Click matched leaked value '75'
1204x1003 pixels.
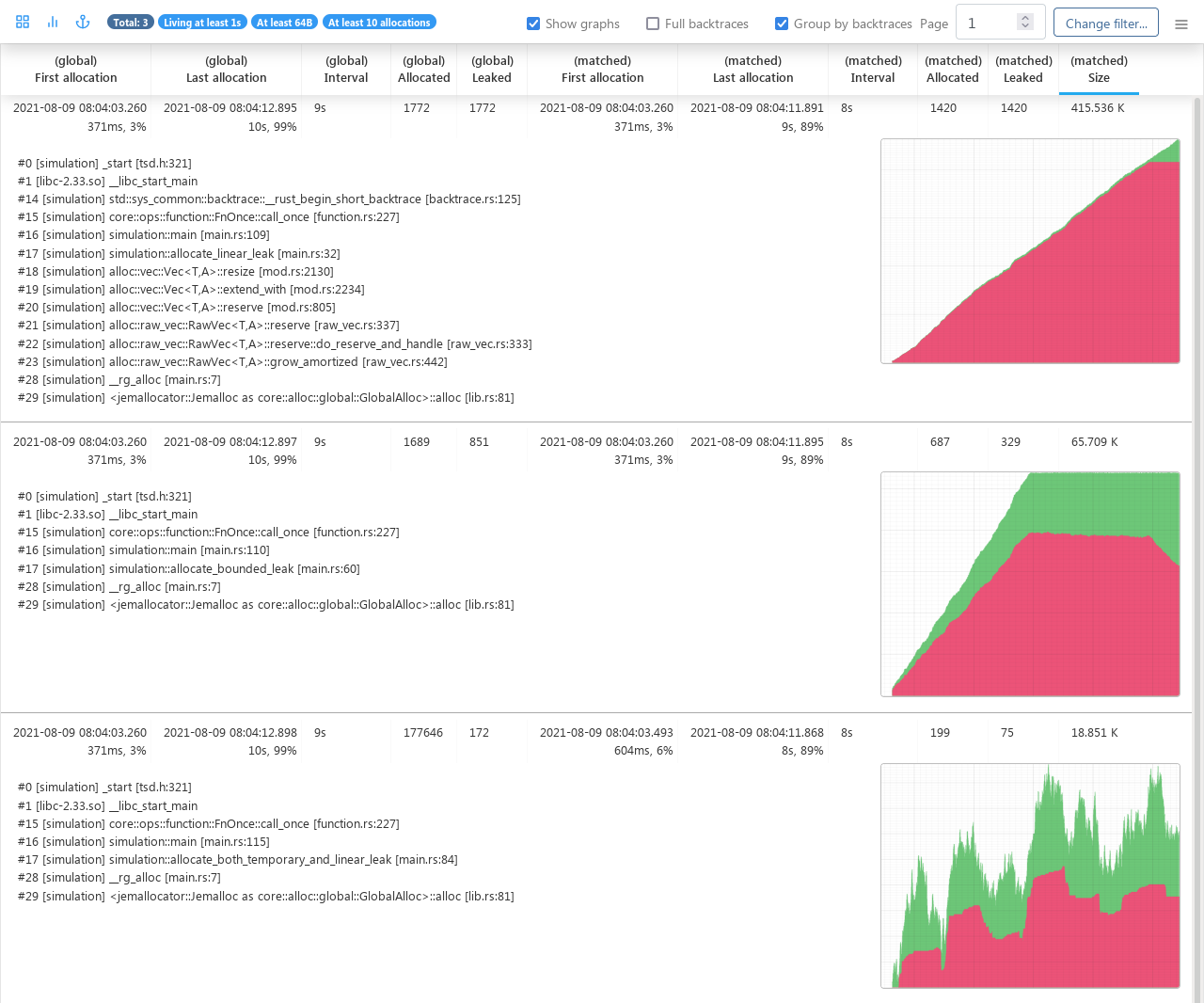(1007, 732)
